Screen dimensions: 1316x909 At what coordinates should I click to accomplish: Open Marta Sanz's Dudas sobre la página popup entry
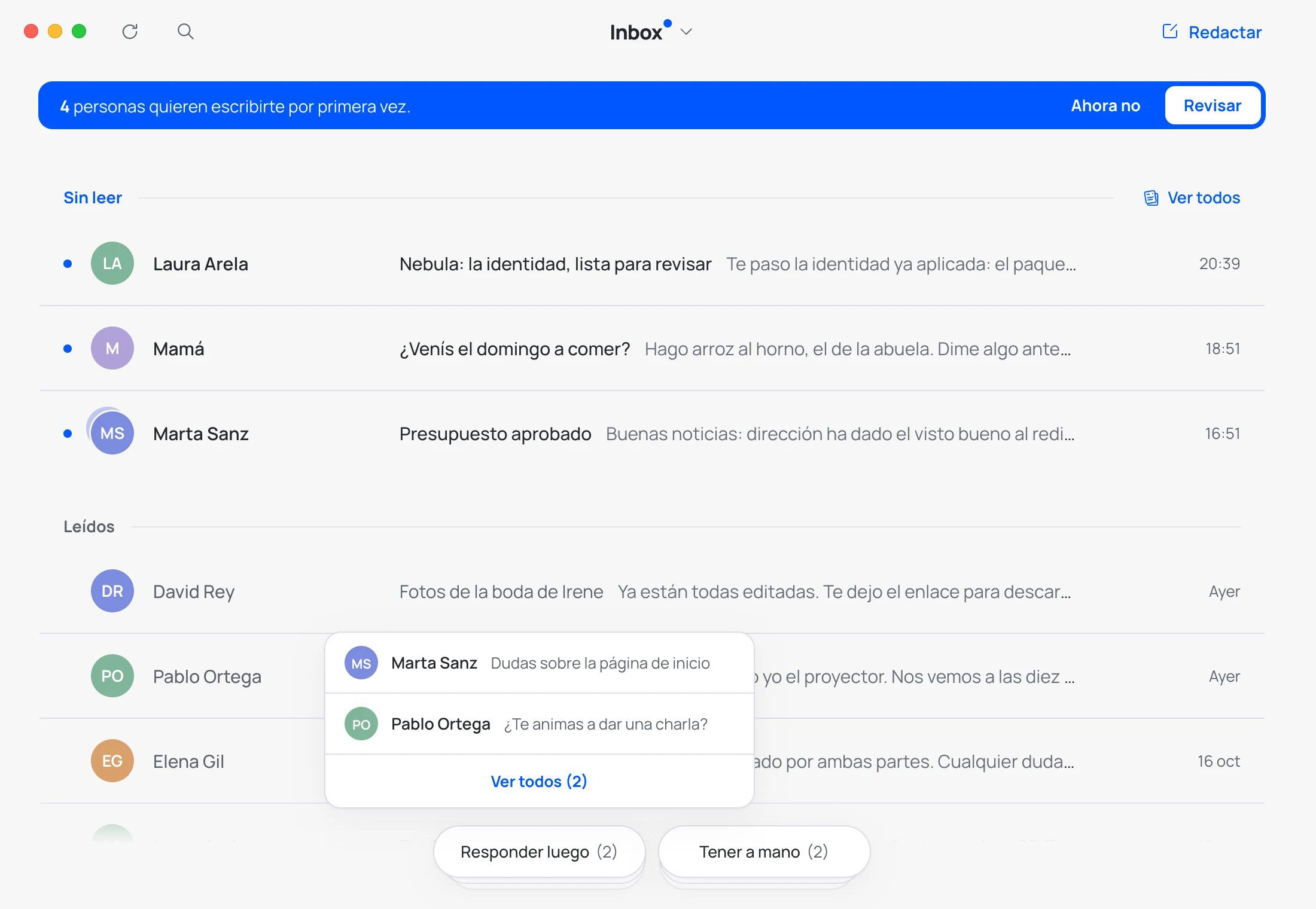point(539,663)
